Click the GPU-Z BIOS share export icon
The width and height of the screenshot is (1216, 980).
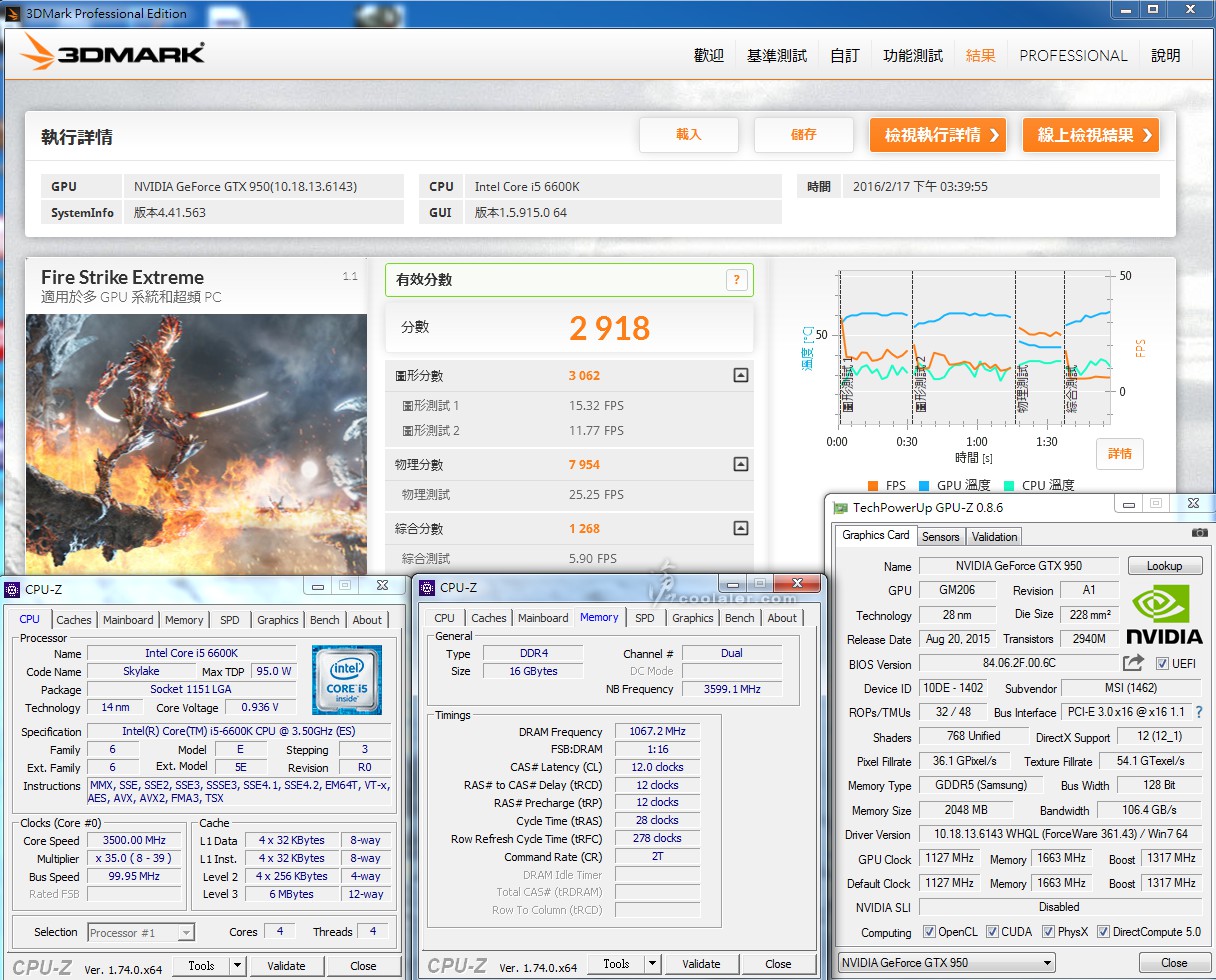click(1133, 663)
